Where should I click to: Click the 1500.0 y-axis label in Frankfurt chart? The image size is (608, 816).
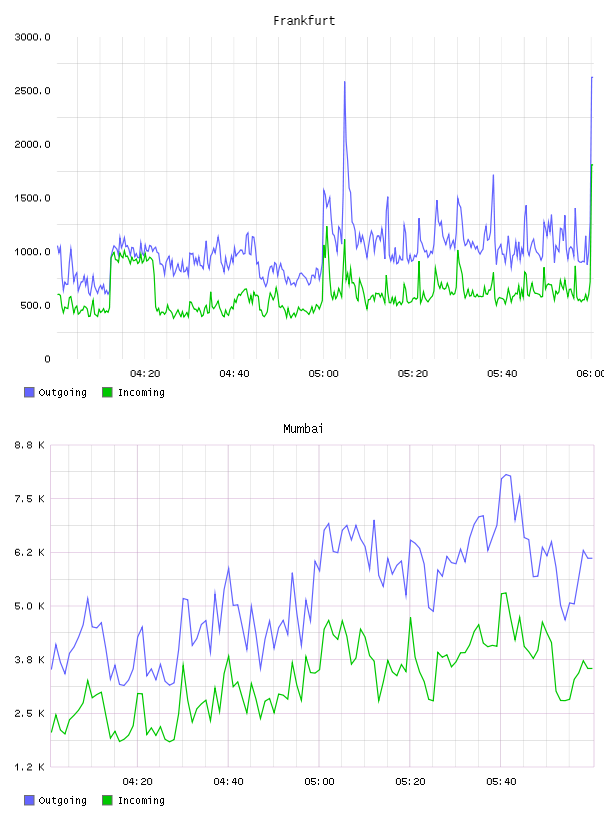point(32,198)
